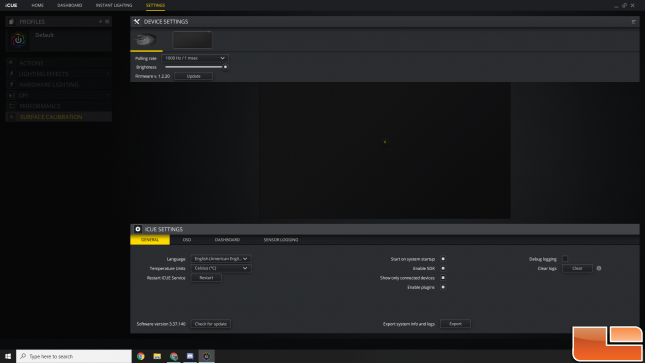Click the Windows taskbar search box
Image resolution: width=645 pixels, height=363 pixels.
74,356
